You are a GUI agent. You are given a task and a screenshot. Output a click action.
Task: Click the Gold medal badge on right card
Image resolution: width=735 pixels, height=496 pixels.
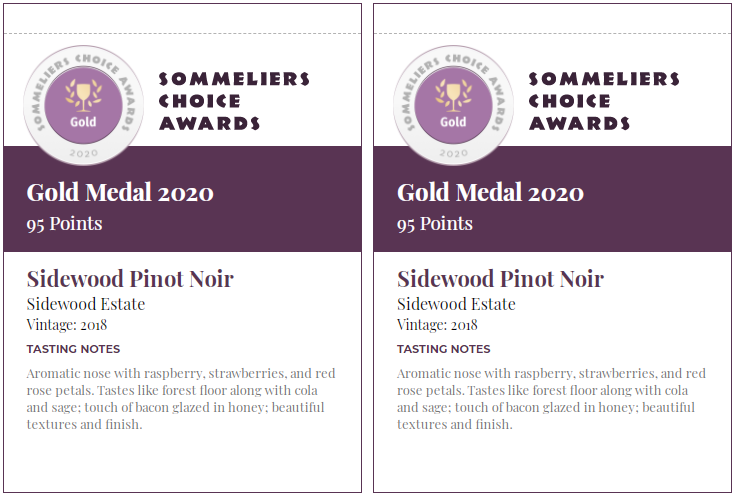pos(453,105)
